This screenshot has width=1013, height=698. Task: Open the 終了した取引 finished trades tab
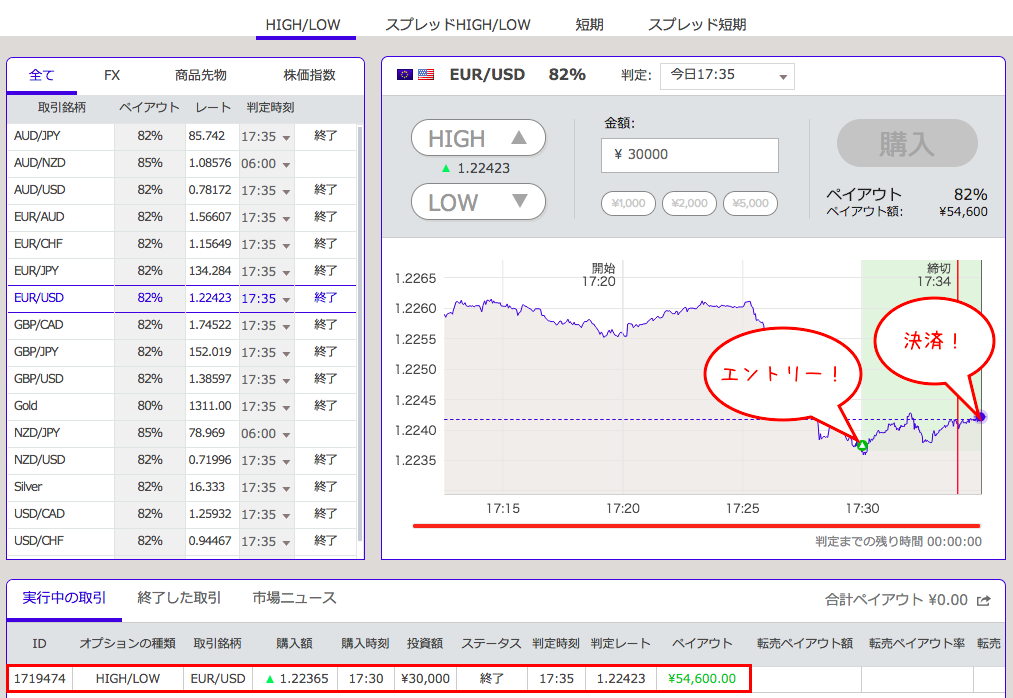point(179,598)
